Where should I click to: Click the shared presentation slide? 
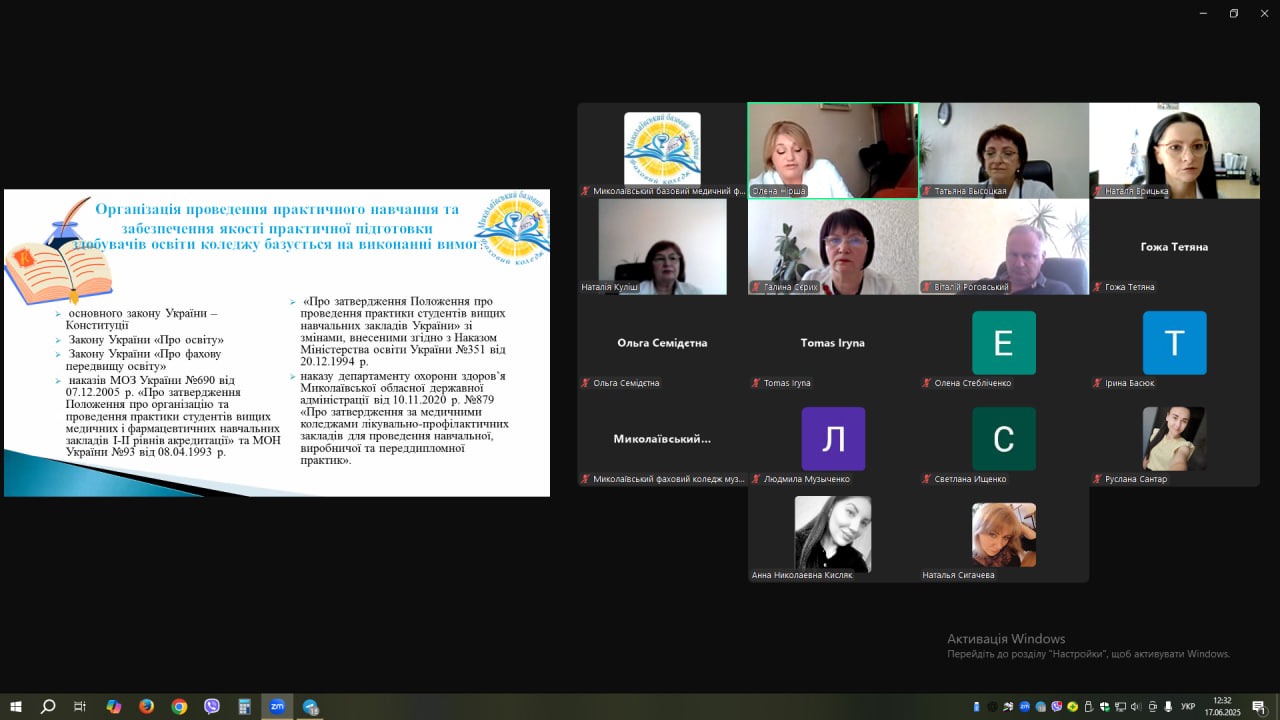(277, 343)
